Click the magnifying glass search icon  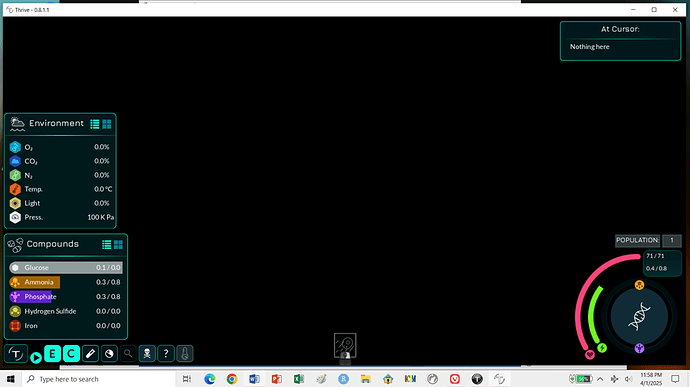point(128,354)
